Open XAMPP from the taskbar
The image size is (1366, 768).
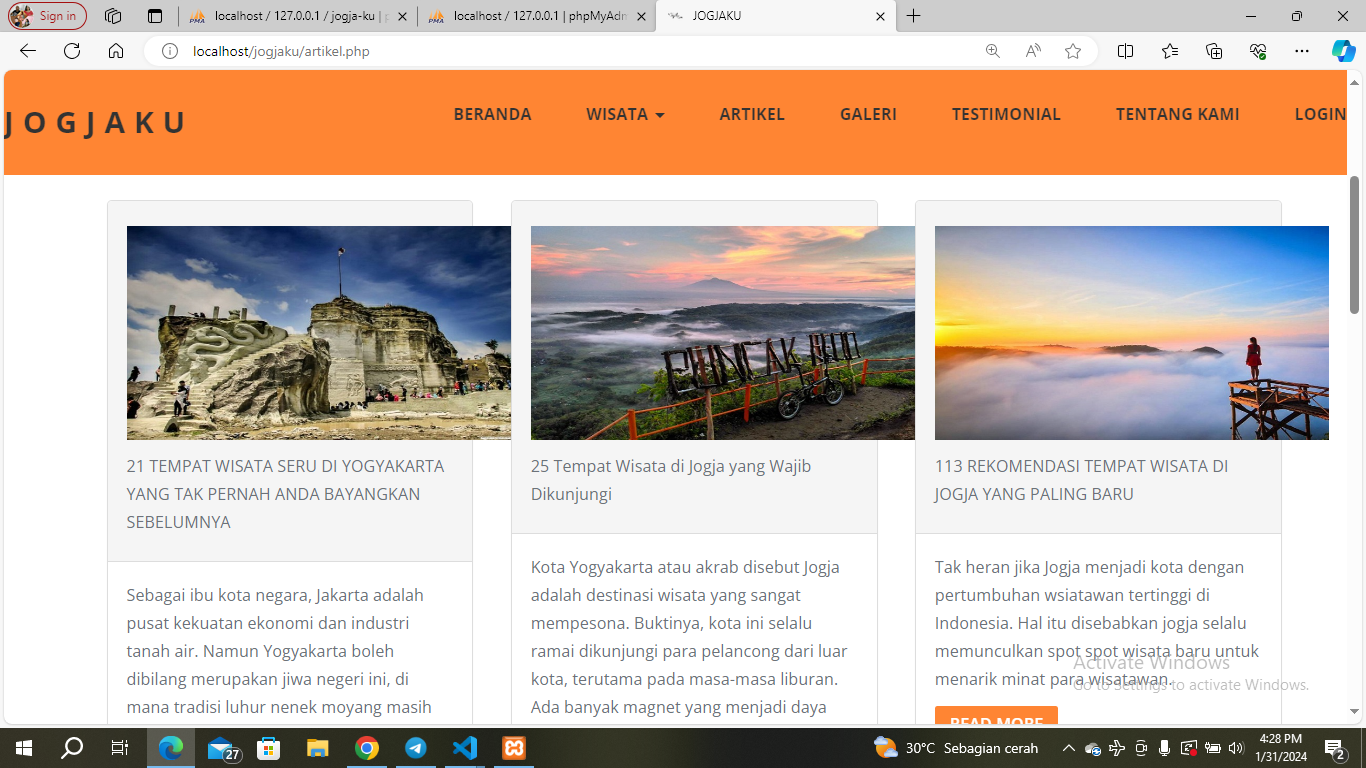point(514,748)
